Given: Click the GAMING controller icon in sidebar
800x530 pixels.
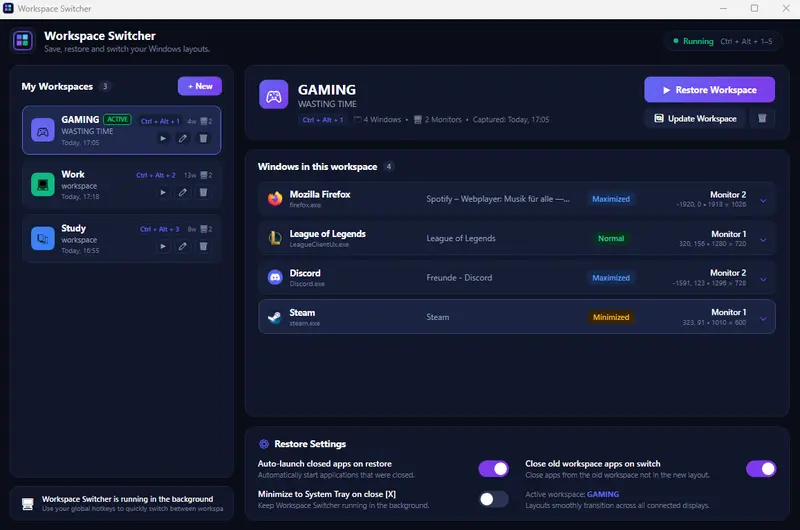Looking at the screenshot, I should click(43, 131).
